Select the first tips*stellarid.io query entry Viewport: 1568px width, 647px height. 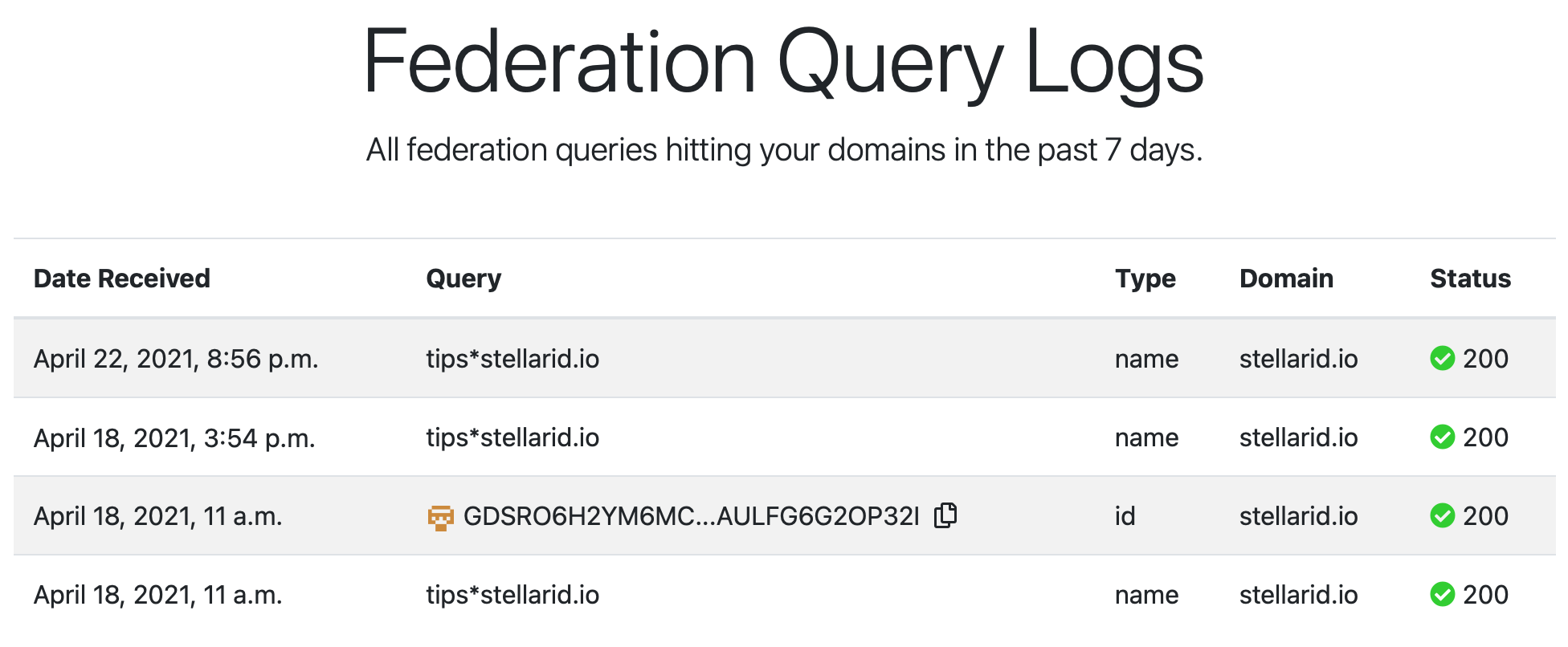pos(513,359)
